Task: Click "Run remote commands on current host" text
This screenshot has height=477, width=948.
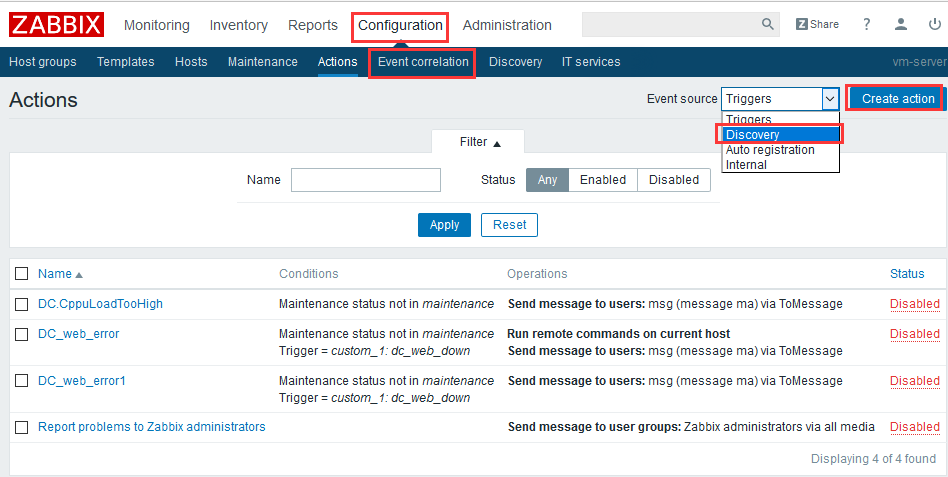Action: [618, 334]
